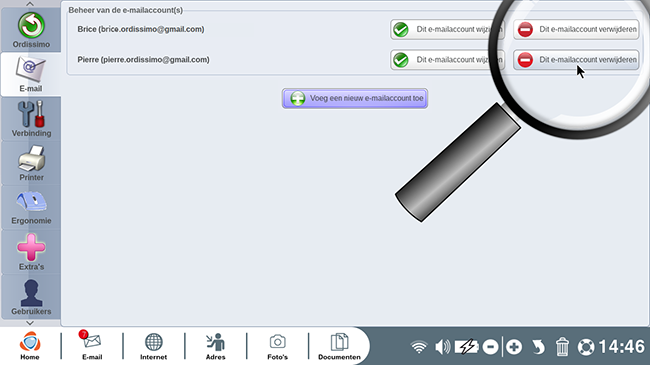This screenshot has width=650, height=365.
Task: Click the Wi-Fi status icon
Action: coord(419,347)
